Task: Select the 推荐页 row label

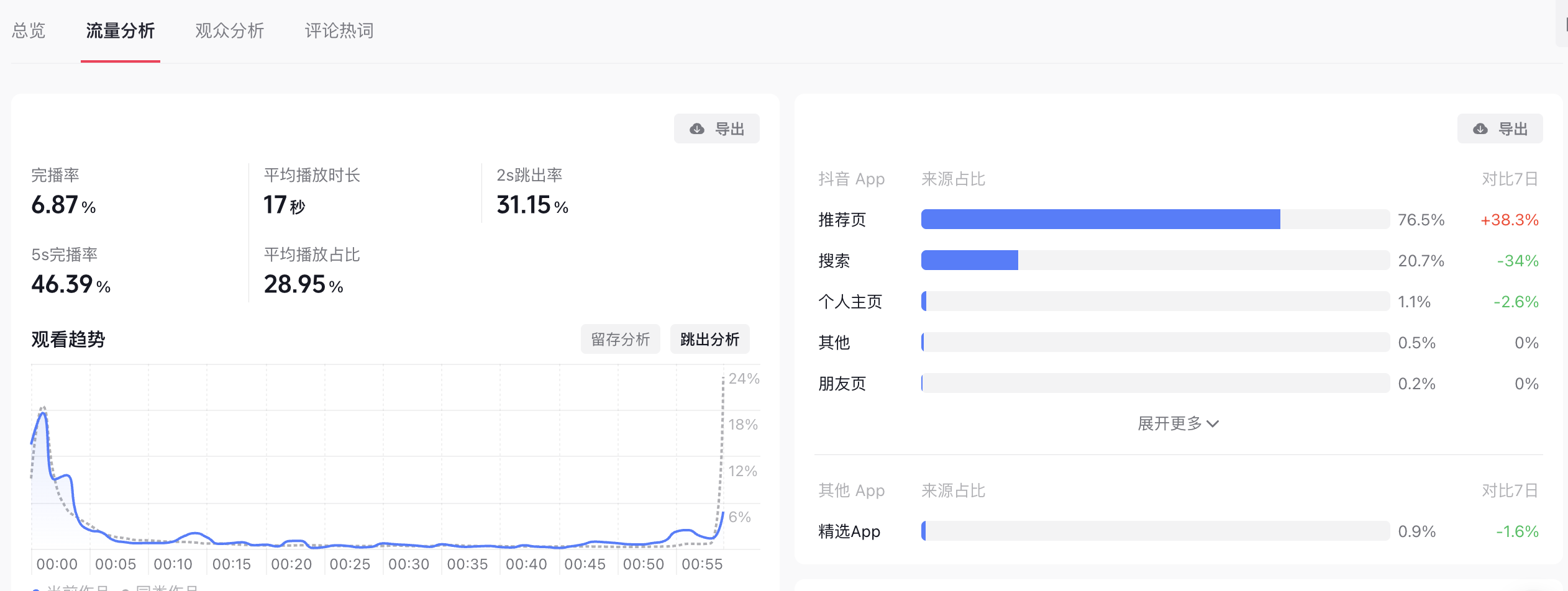Action: click(x=842, y=220)
